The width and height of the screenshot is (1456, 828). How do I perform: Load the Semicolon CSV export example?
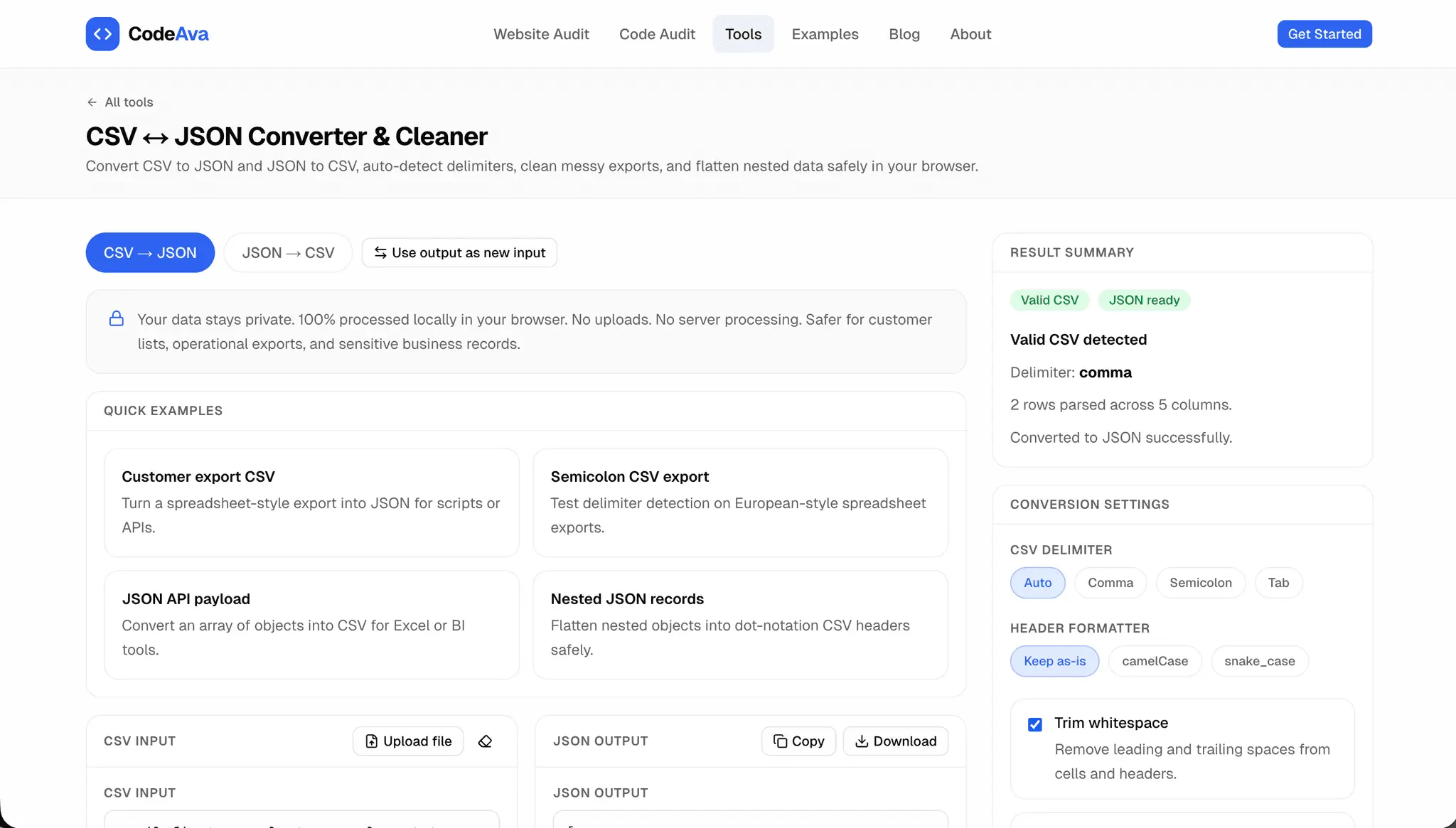pos(740,502)
